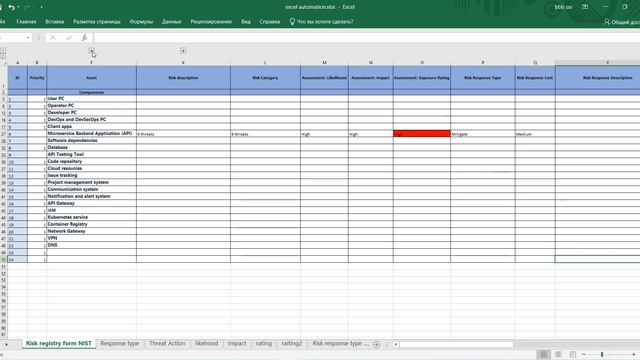Switch to likehood sheet tab
The image size is (640, 360).
pyautogui.click(x=207, y=344)
